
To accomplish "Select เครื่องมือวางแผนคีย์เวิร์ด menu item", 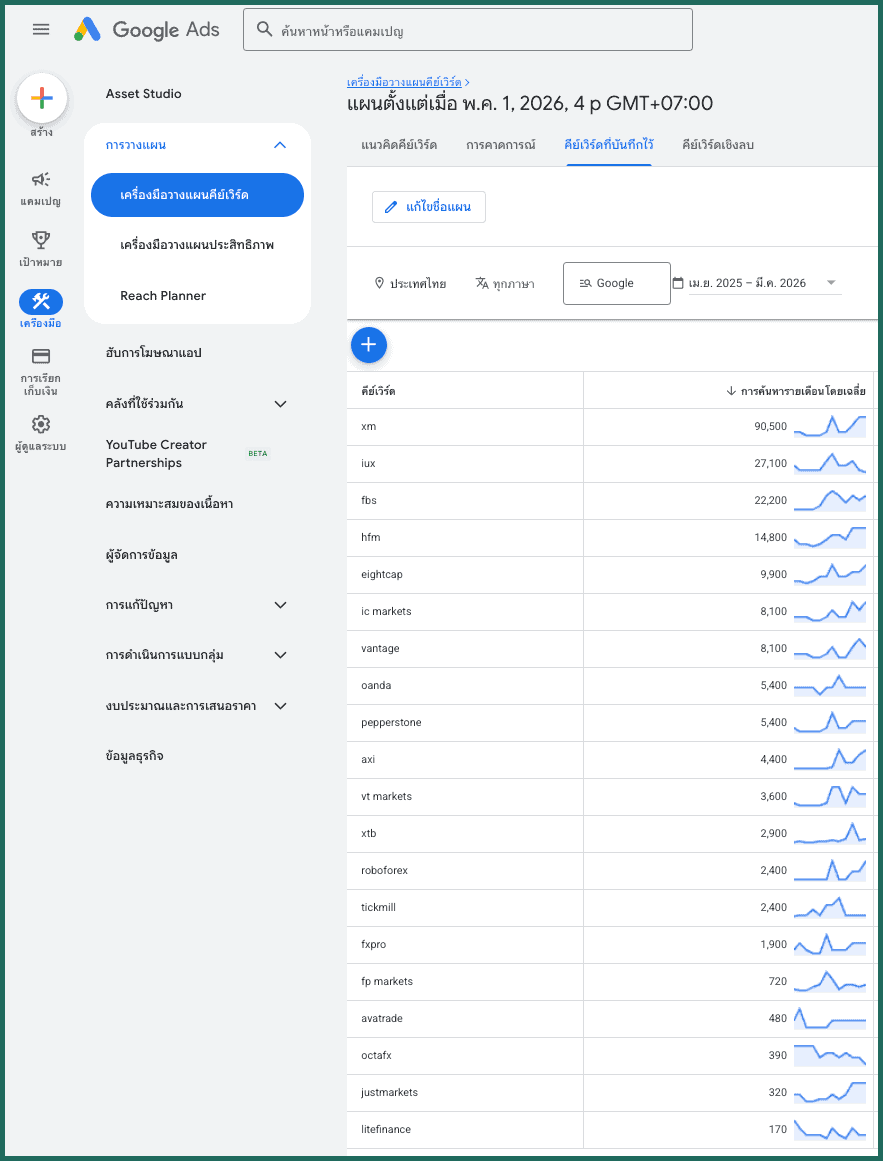I will (x=198, y=195).
